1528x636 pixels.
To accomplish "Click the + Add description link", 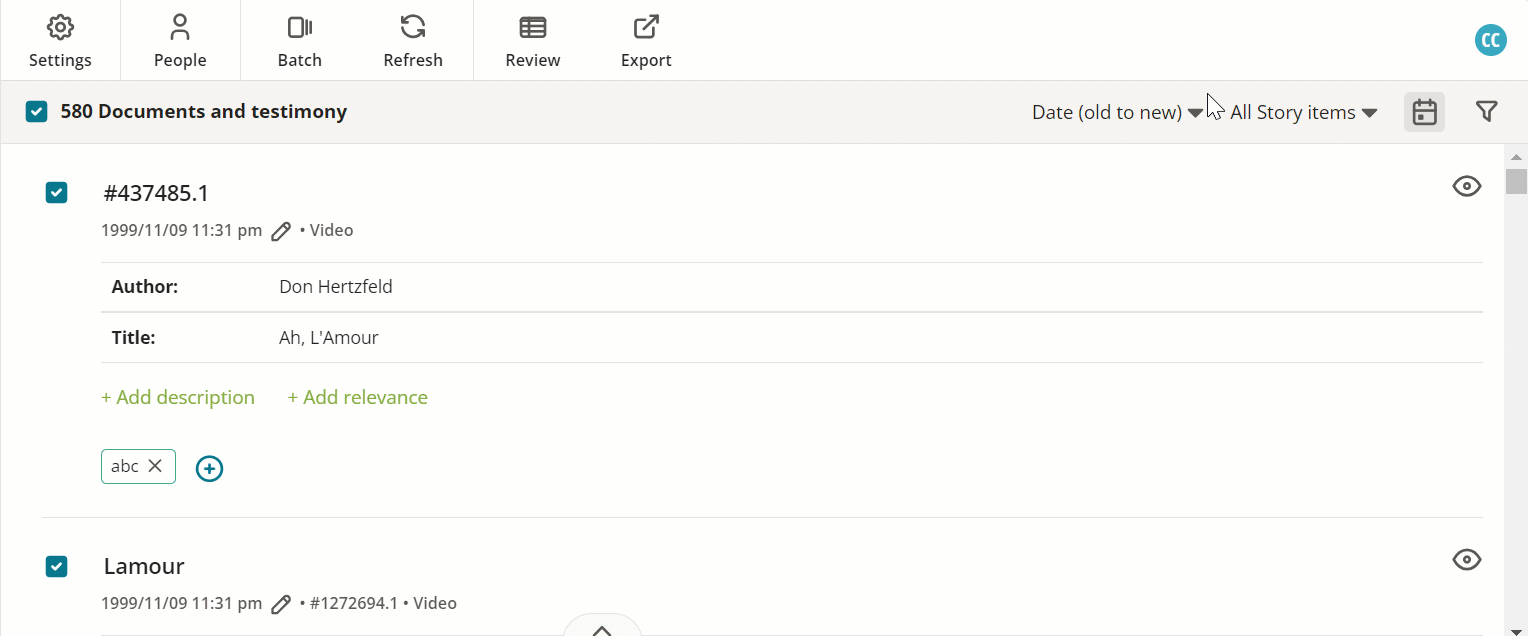I will pyautogui.click(x=178, y=398).
